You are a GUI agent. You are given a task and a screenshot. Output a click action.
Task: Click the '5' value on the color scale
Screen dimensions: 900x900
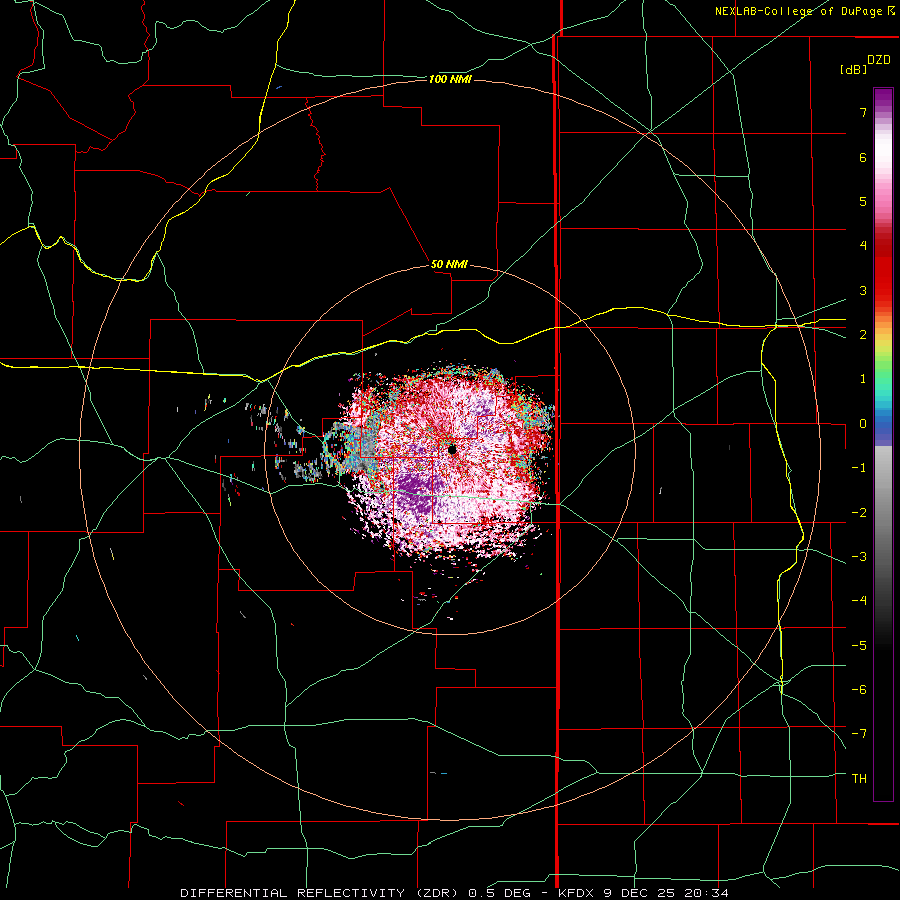tap(863, 201)
